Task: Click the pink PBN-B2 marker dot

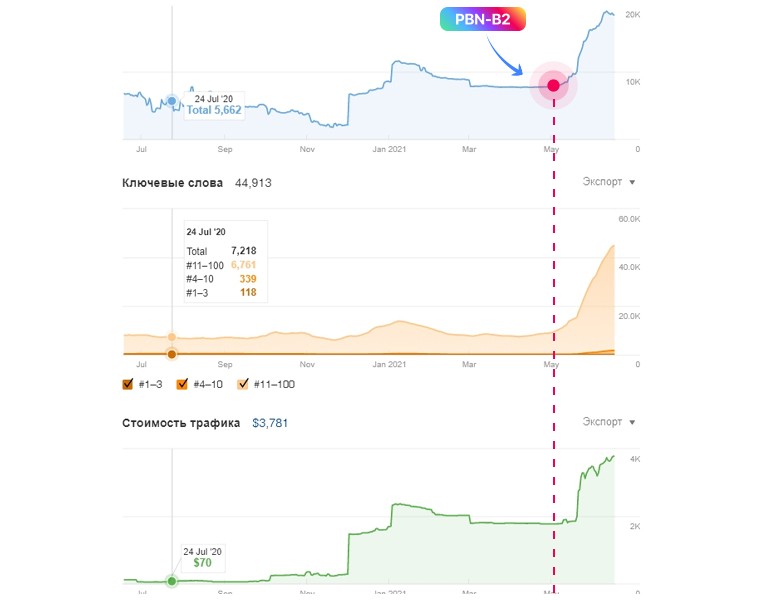Action: (x=553, y=86)
